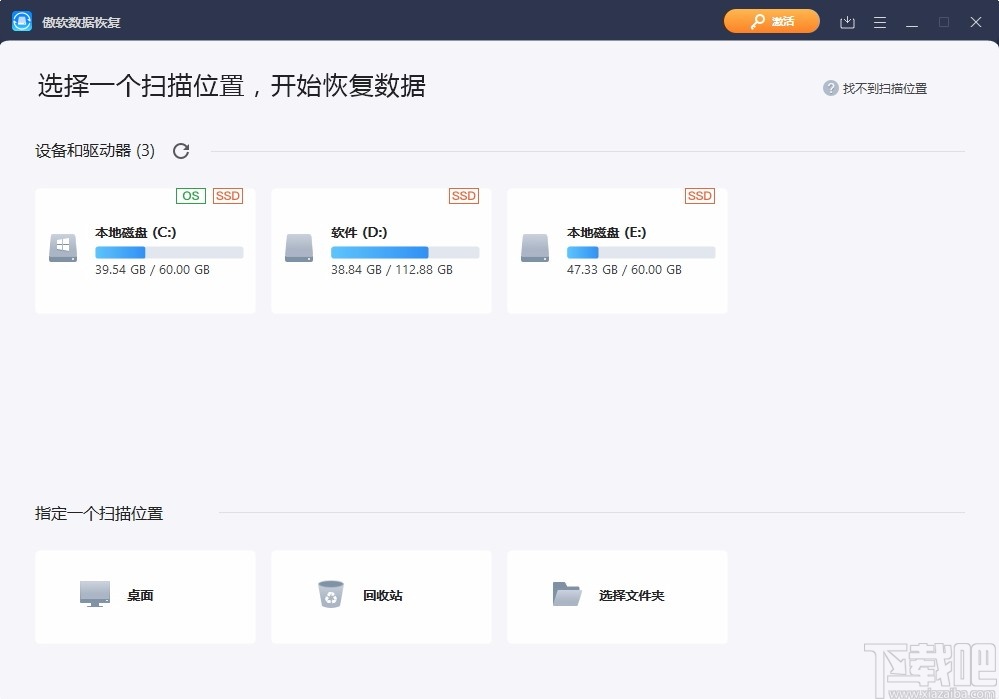Click the app logo at the top left

21,20
